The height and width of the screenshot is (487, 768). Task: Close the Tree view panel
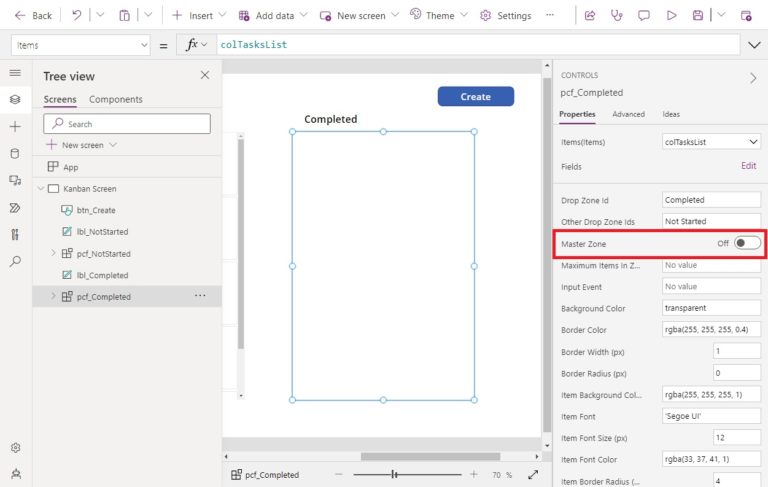pos(205,76)
